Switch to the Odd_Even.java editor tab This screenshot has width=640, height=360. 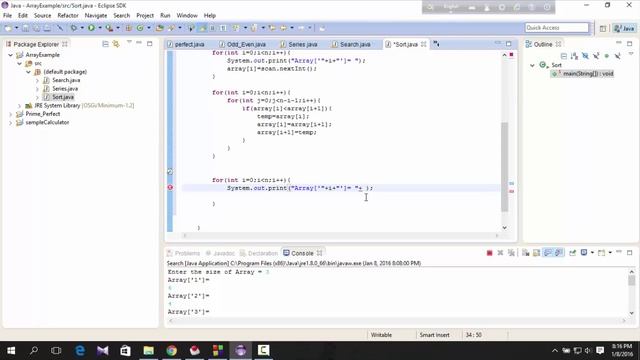(246, 44)
